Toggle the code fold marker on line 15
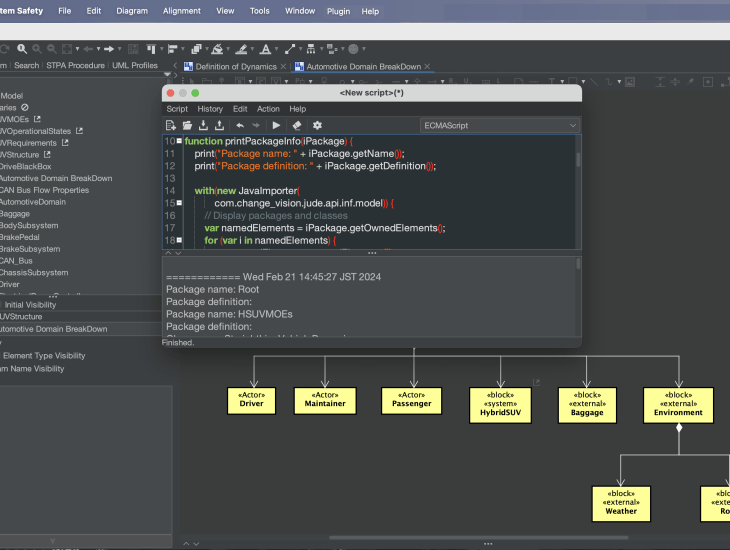Viewport: 730px width, 550px height. (179, 203)
